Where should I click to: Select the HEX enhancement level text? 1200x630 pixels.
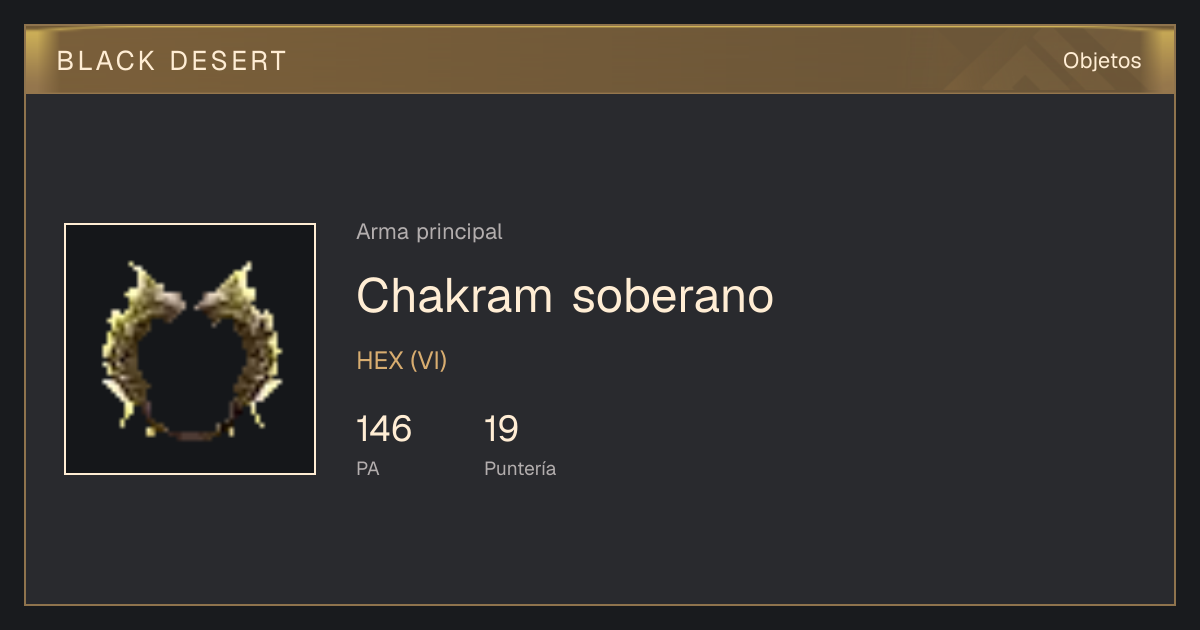[x=380, y=361]
